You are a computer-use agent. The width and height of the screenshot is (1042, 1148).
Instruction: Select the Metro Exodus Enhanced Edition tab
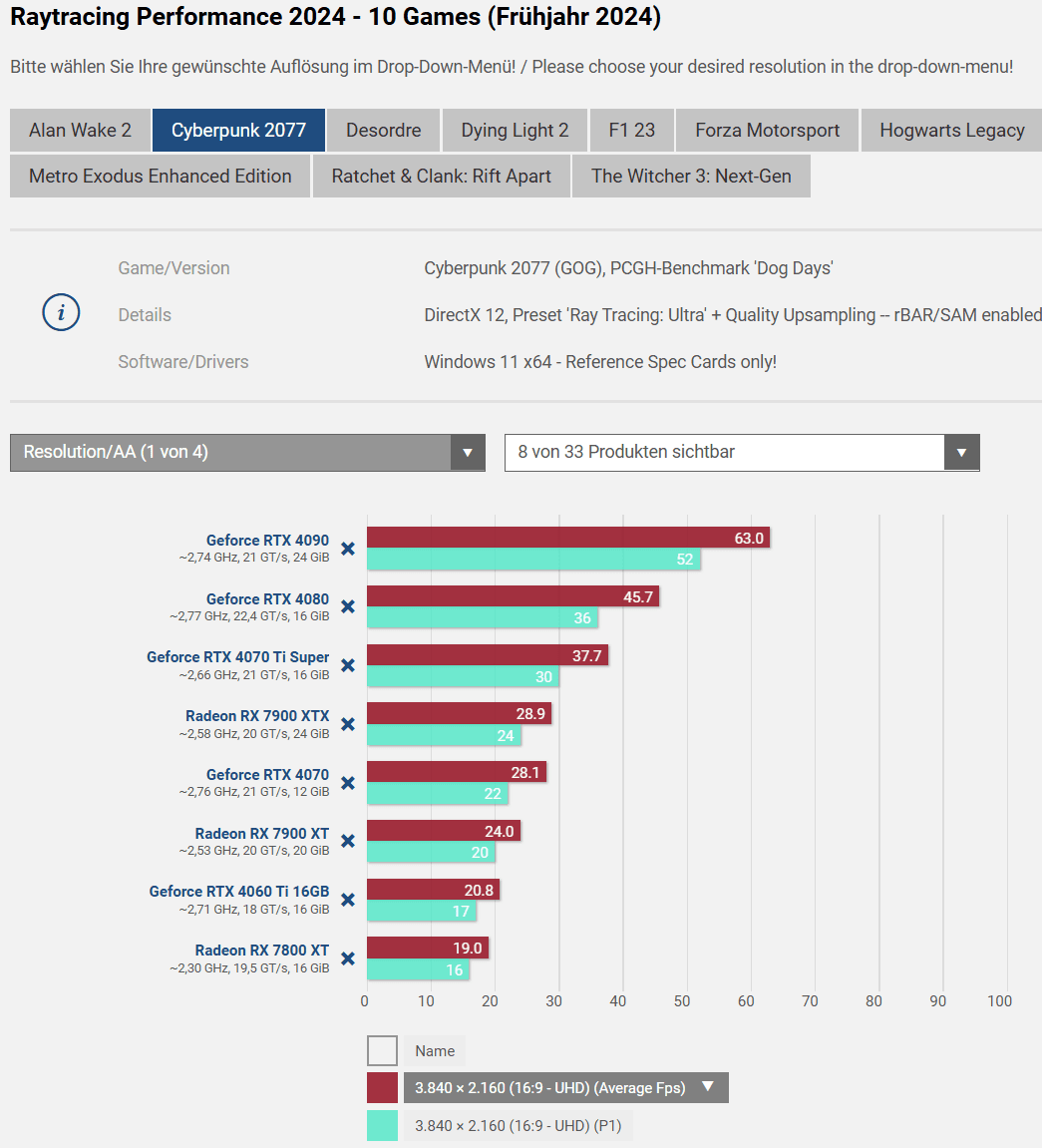[161, 177]
